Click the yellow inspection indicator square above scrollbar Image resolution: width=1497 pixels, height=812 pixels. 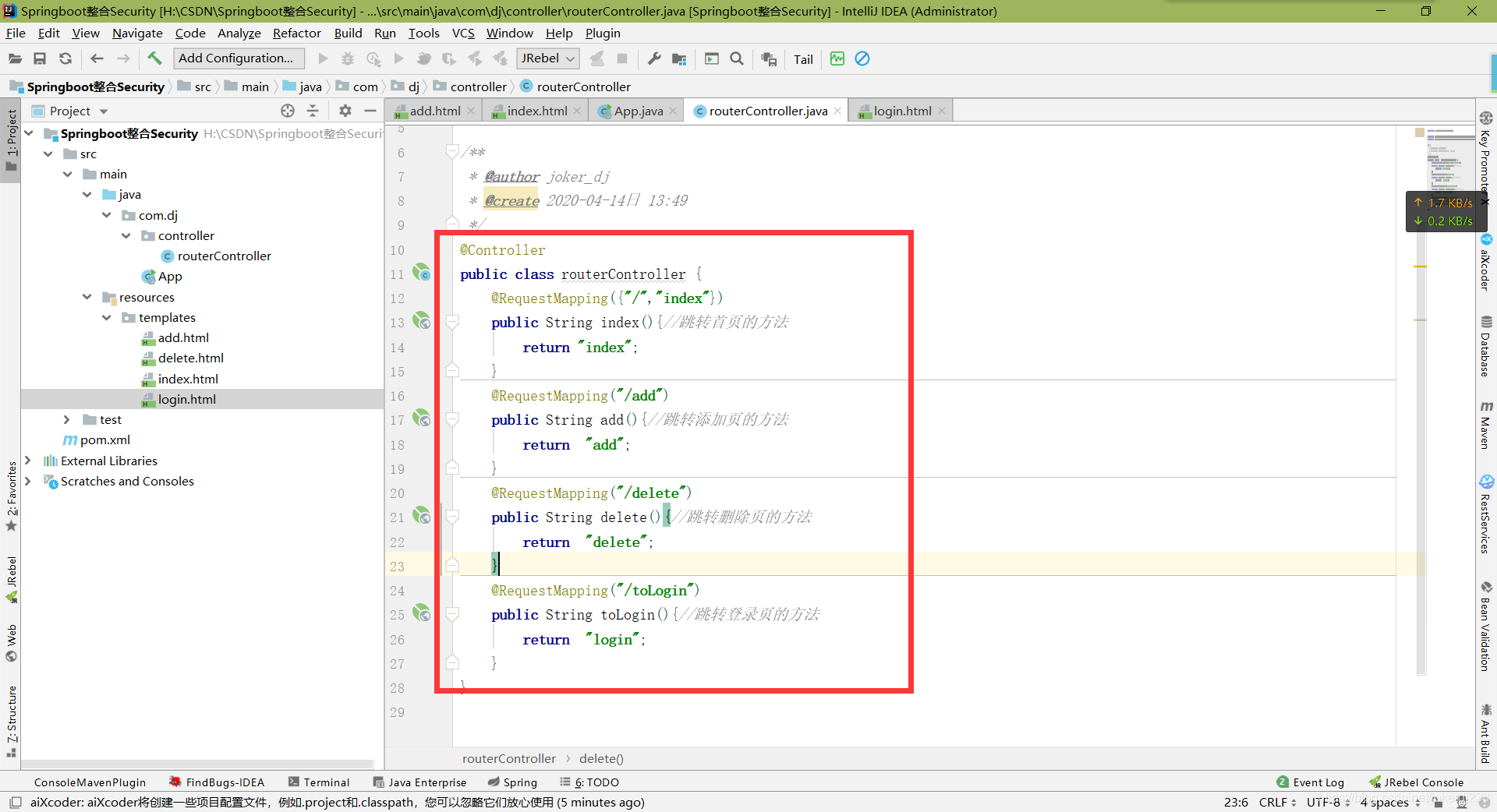pos(1420,132)
